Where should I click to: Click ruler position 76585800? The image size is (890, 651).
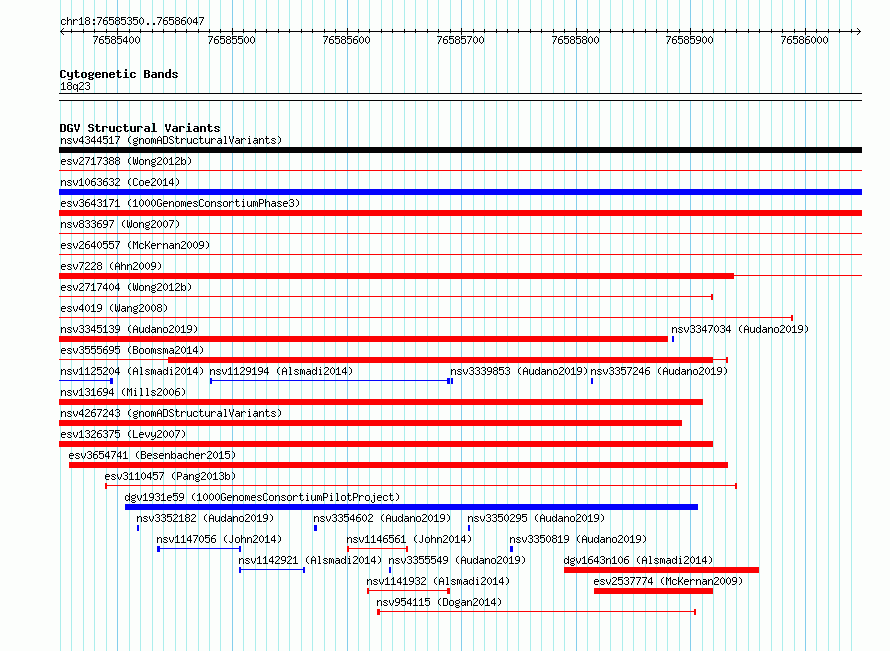(576, 40)
